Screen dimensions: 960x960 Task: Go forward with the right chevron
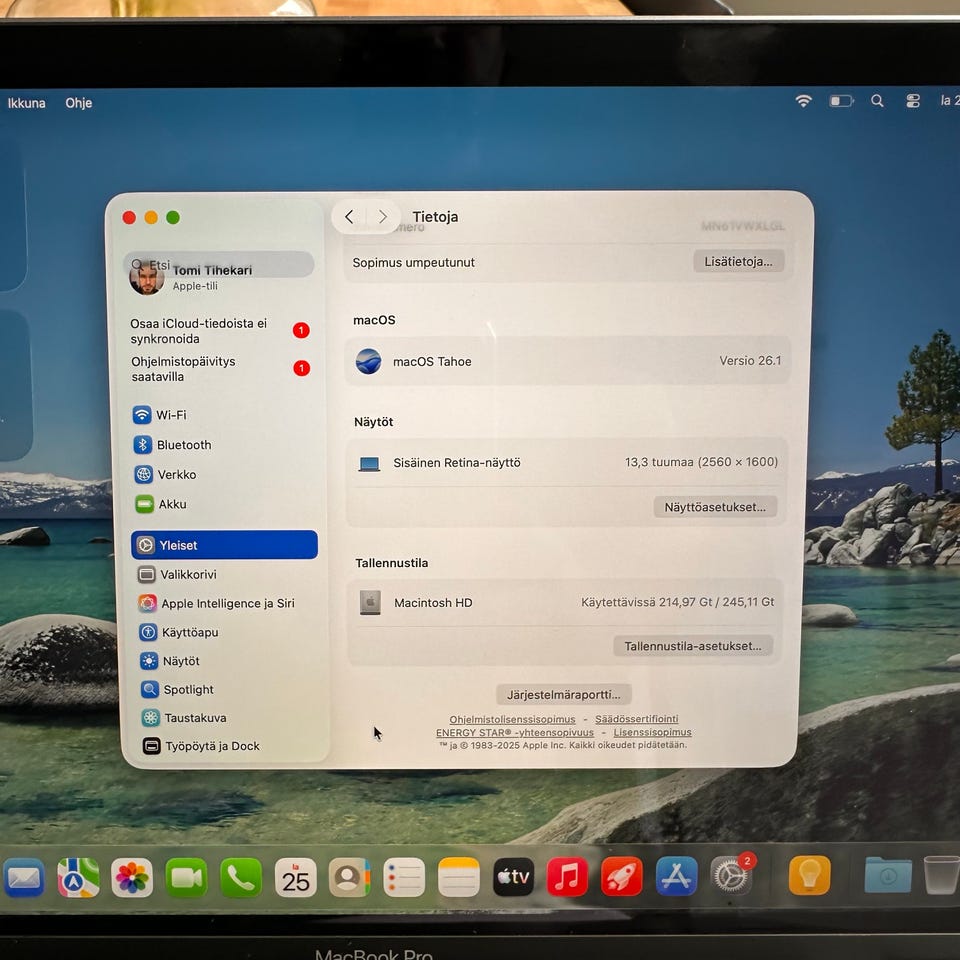pyautogui.click(x=383, y=217)
